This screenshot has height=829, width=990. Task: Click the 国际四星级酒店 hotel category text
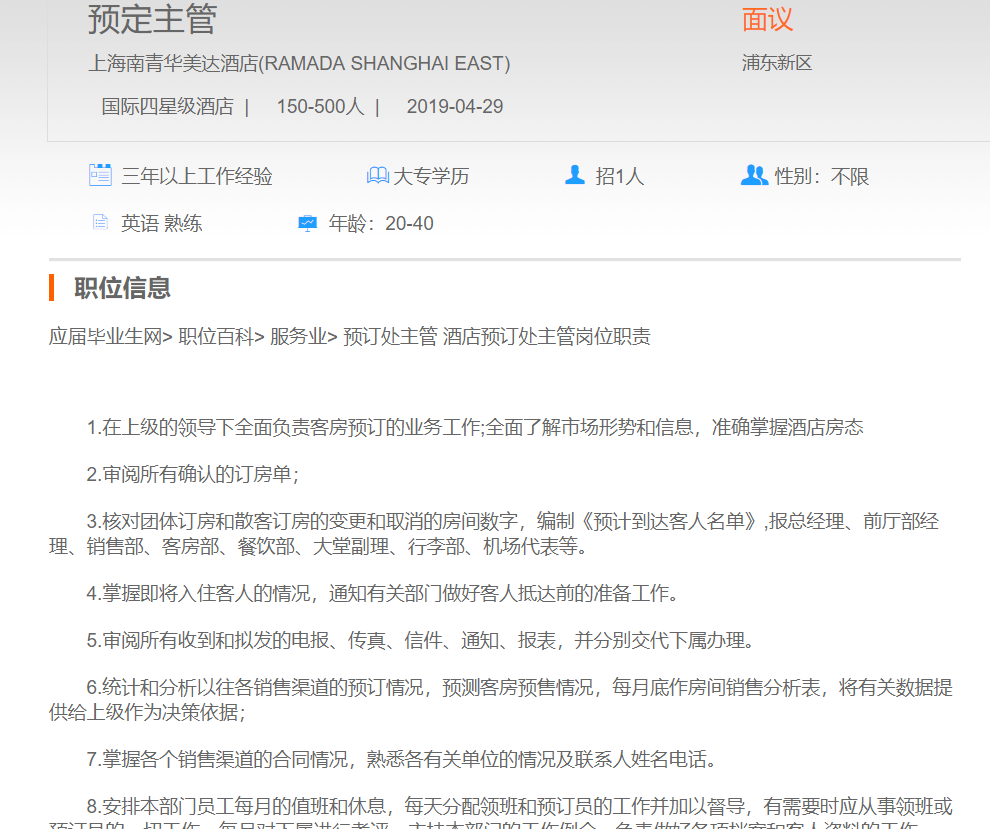(x=167, y=106)
